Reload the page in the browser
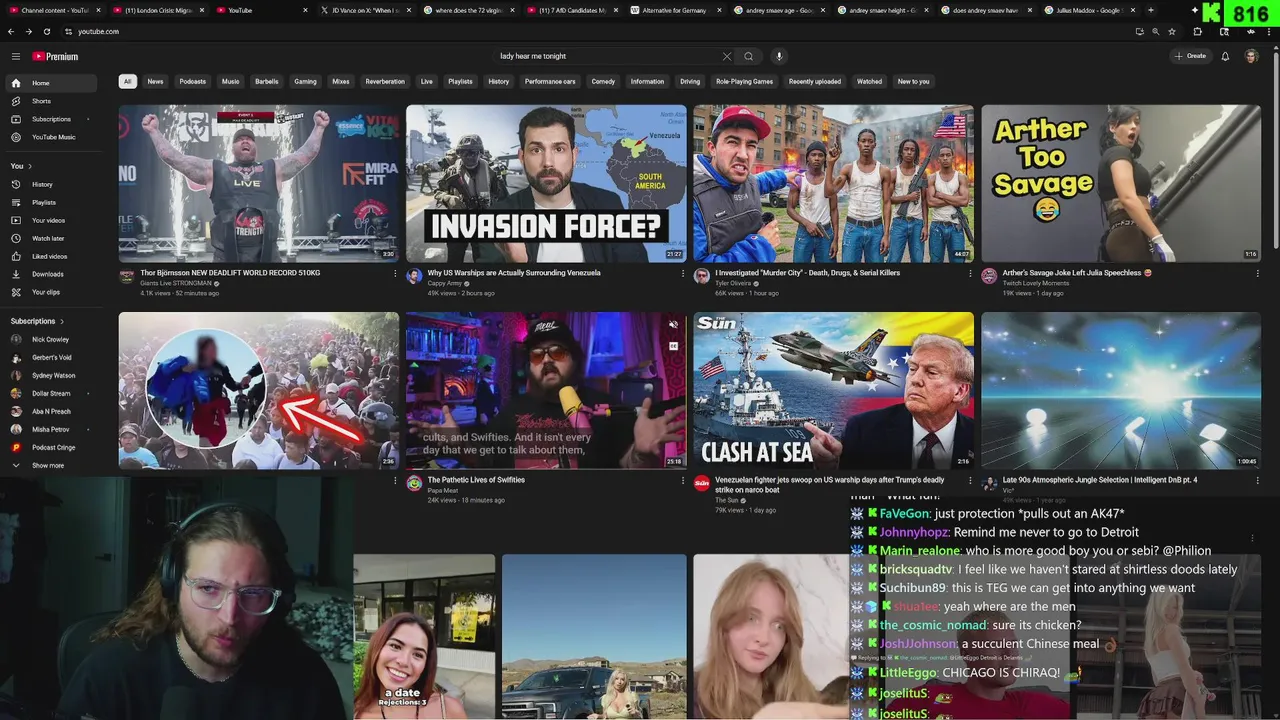 (47, 31)
